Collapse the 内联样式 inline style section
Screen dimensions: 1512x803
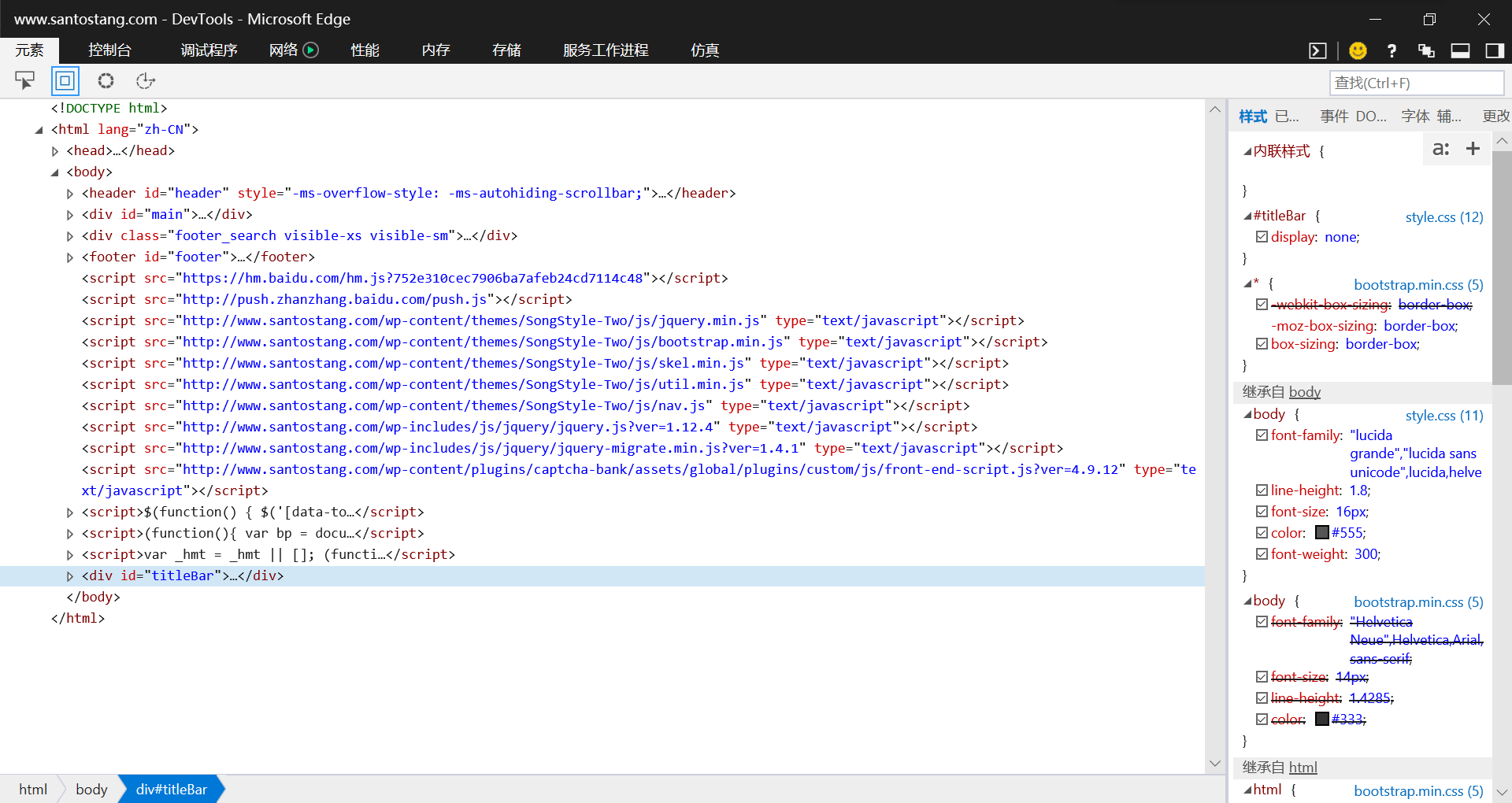1247,151
